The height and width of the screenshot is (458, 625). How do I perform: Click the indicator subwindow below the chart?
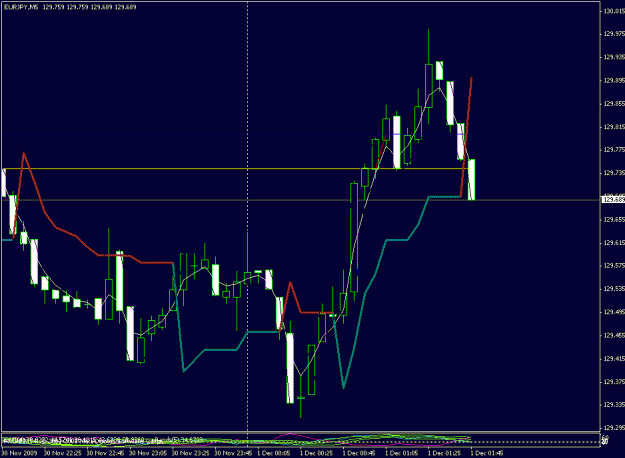tap(301, 440)
